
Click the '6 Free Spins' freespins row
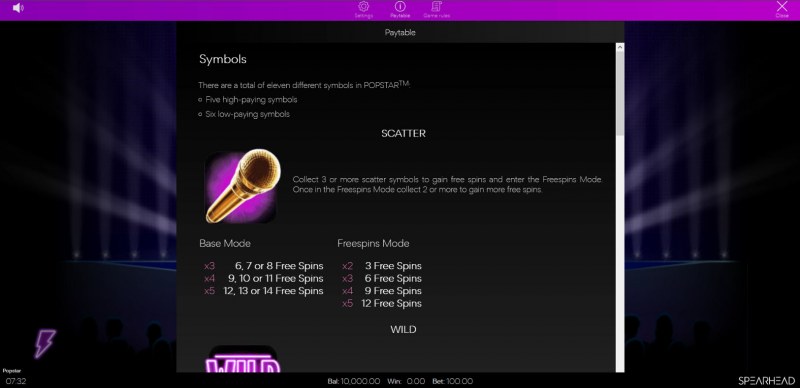[x=382, y=278]
